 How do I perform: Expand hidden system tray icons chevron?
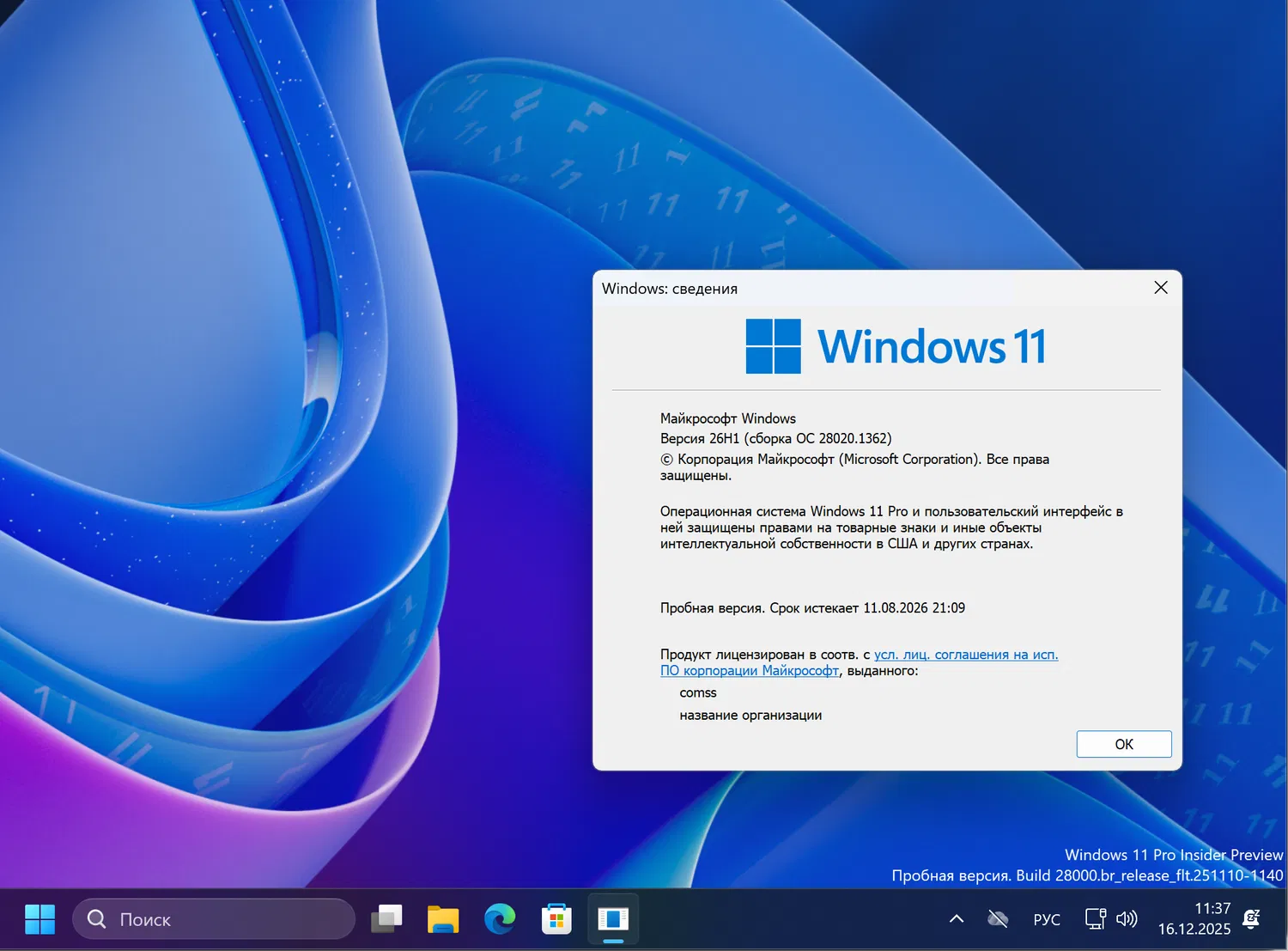click(x=957, y=919)
